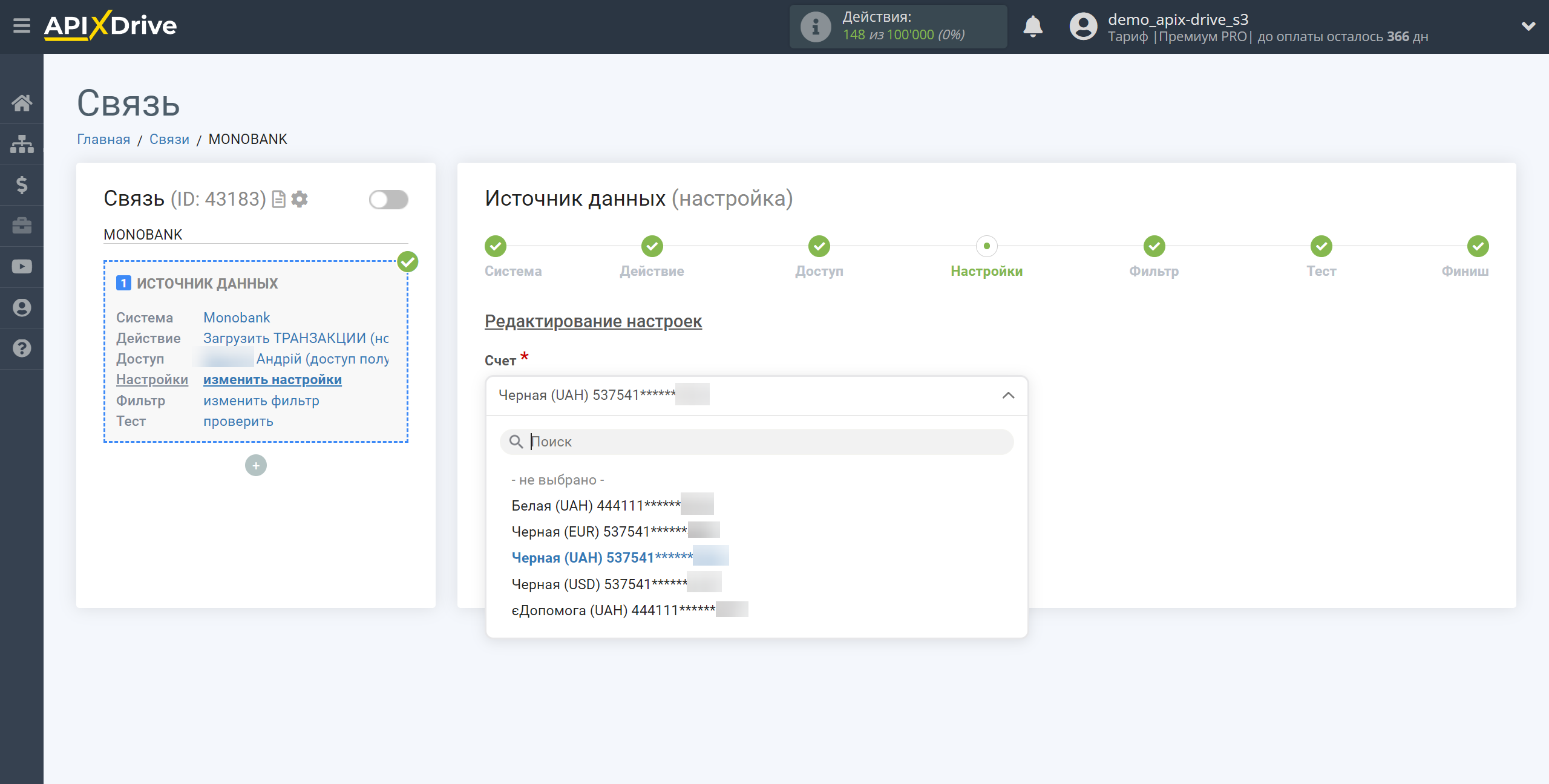This screenshot has width=1549, height=784.
Task: Open the user profile avatar
Action: [x=1083, y=27]
